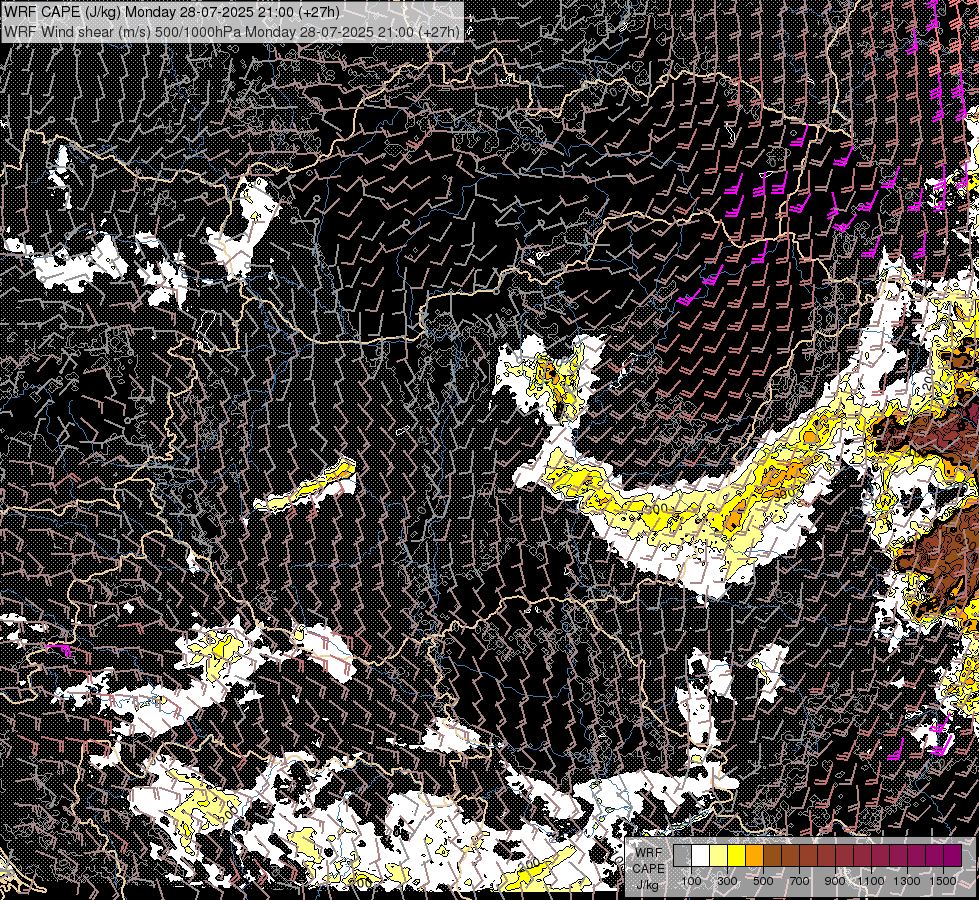Click the legend value 300
This screenshot has height=900, width=979.
(727, 881)
